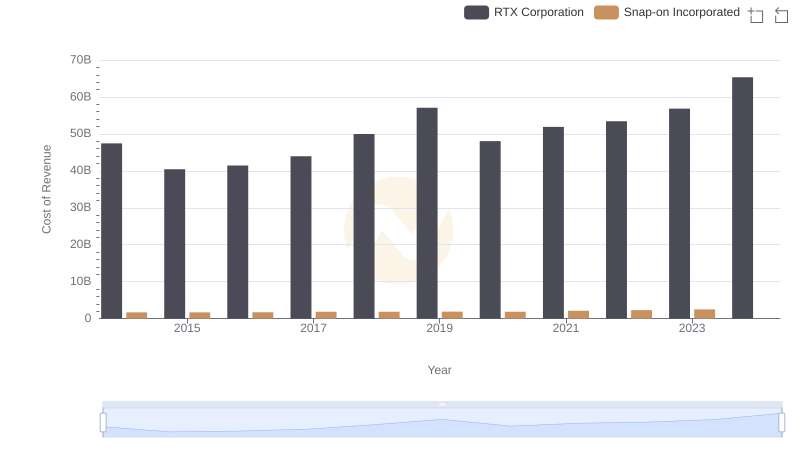
Task: Click the top grip of the zoom slider
Action: 442,404
